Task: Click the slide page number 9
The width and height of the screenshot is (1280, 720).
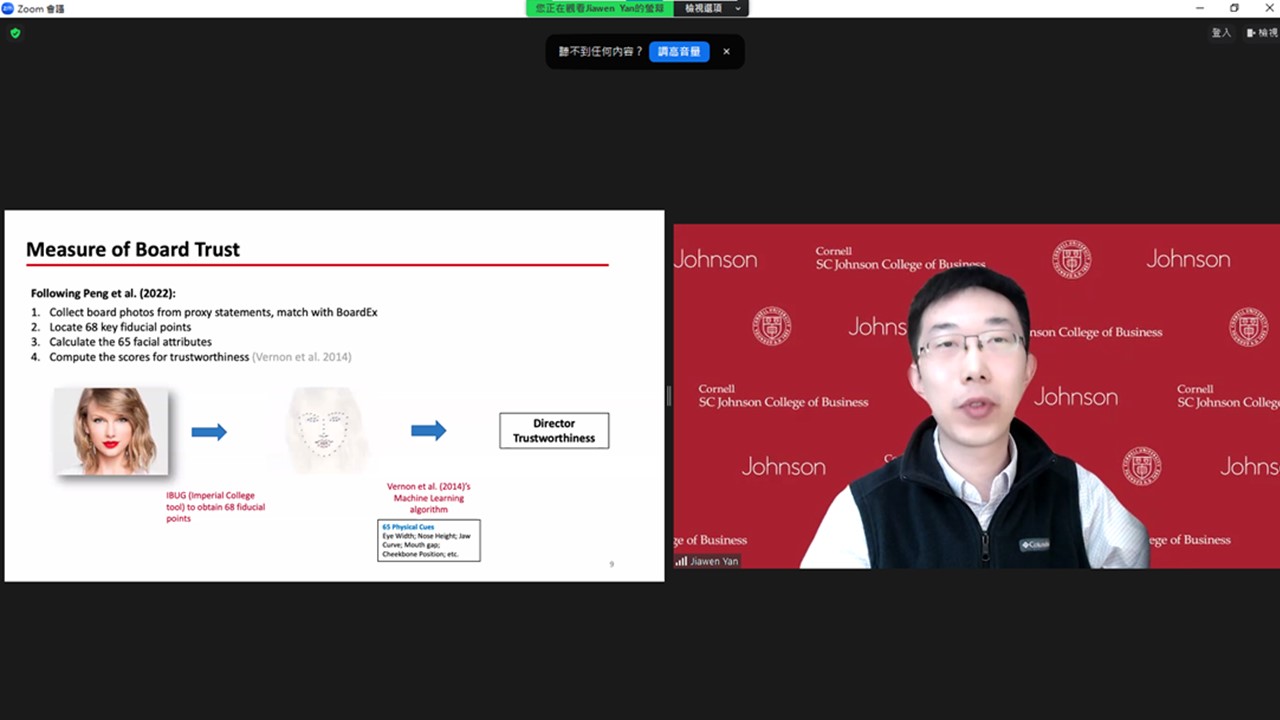Action: (612, 564)
